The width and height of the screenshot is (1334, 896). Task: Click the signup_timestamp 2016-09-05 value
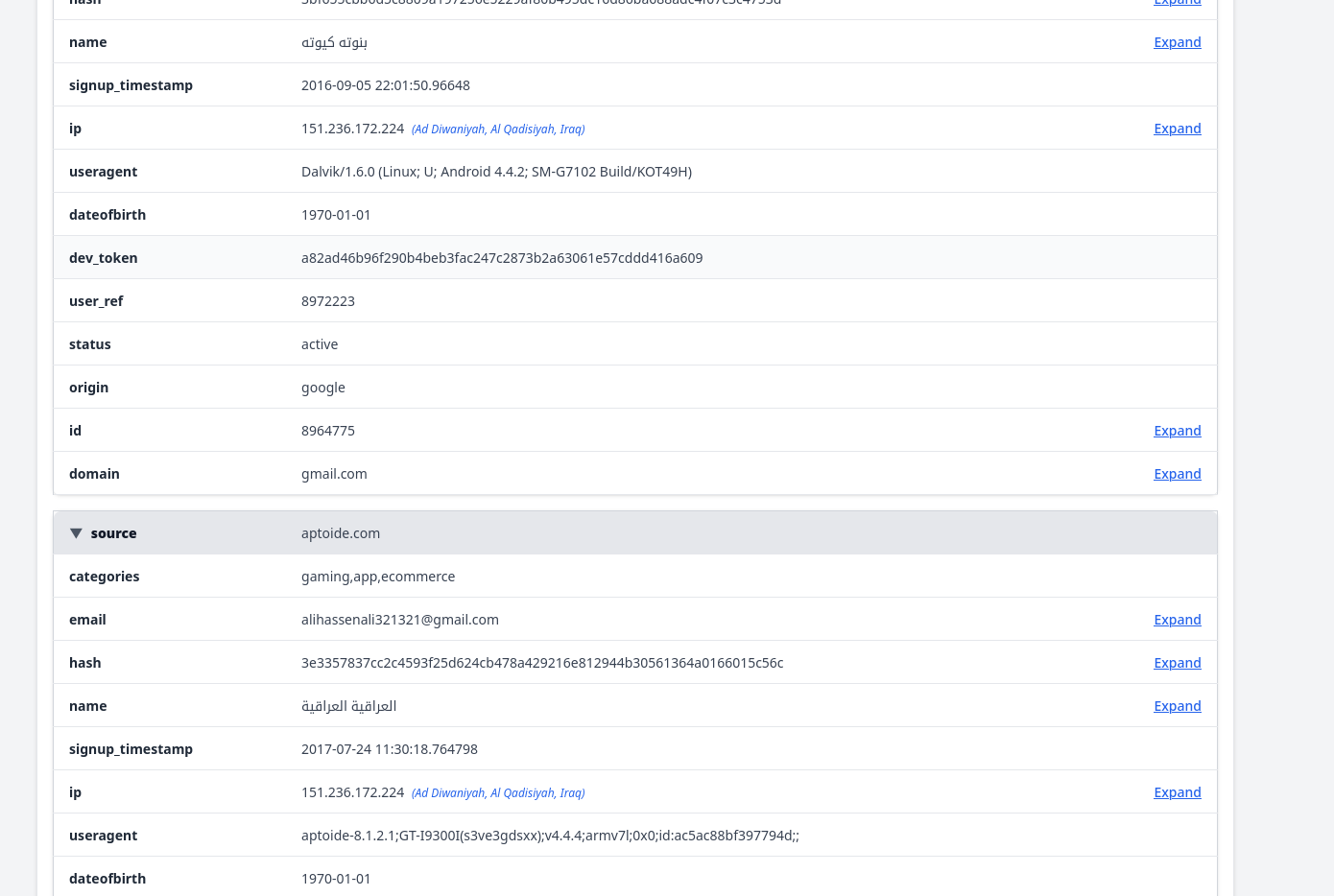386,85
